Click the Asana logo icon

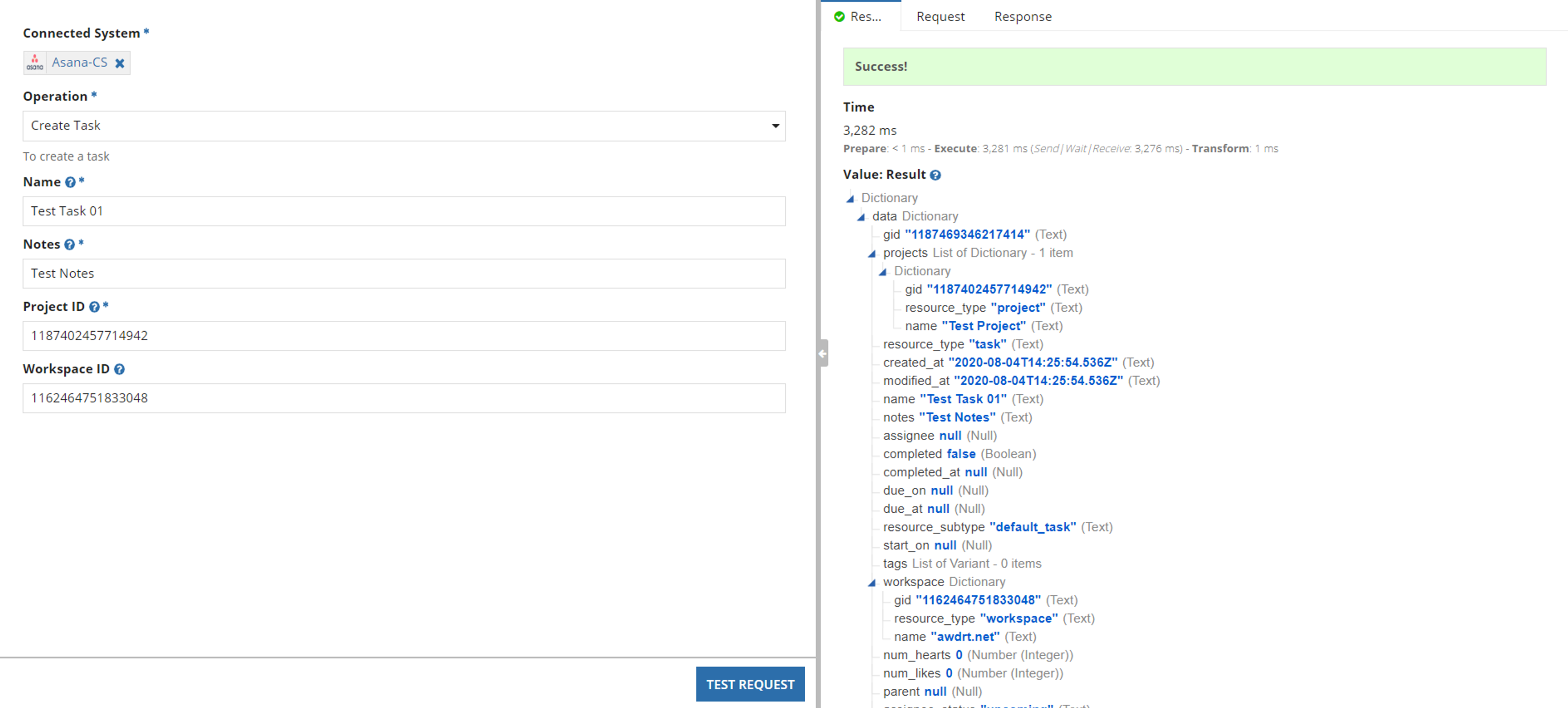[x=35, y=63]
